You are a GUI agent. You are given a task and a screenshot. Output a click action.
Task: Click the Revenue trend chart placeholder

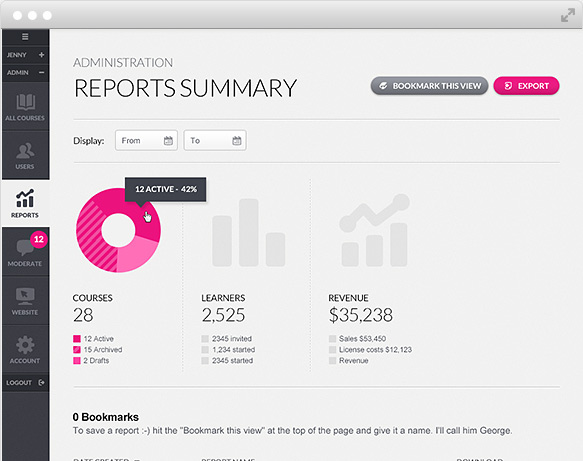[x=374, y=230]
